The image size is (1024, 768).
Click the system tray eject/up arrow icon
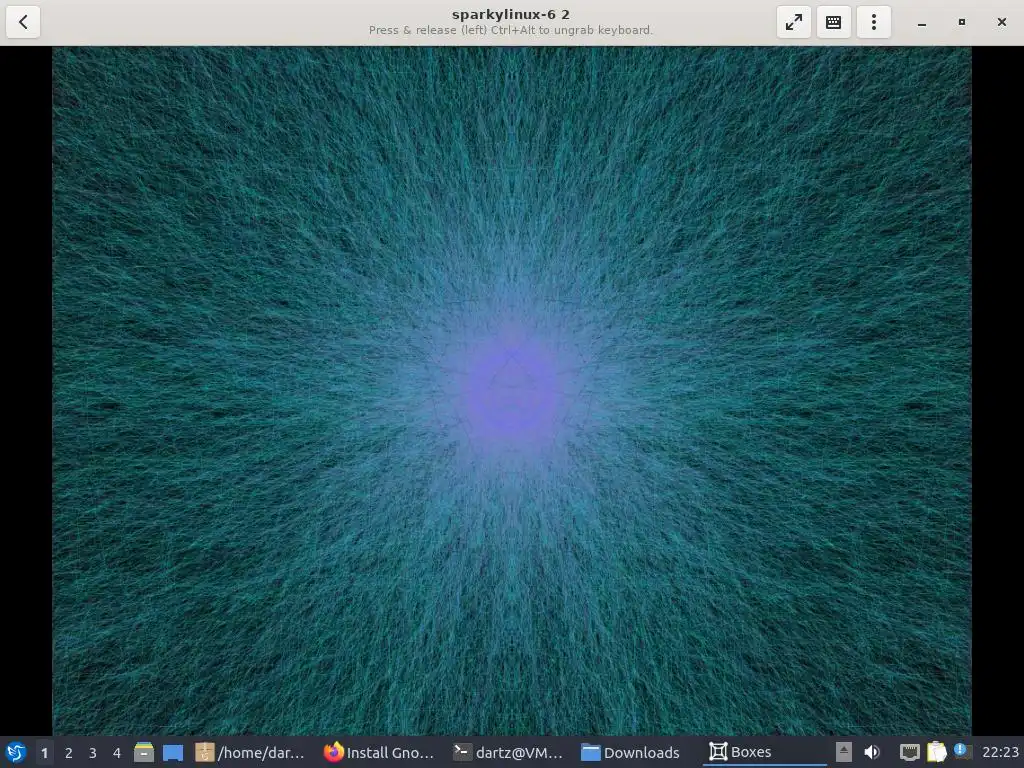844,752
